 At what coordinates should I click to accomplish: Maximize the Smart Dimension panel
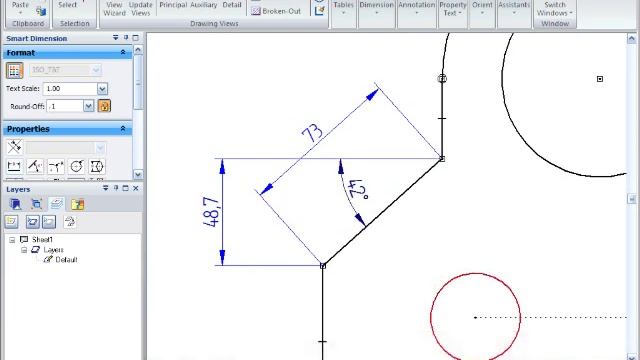point(136,38)
